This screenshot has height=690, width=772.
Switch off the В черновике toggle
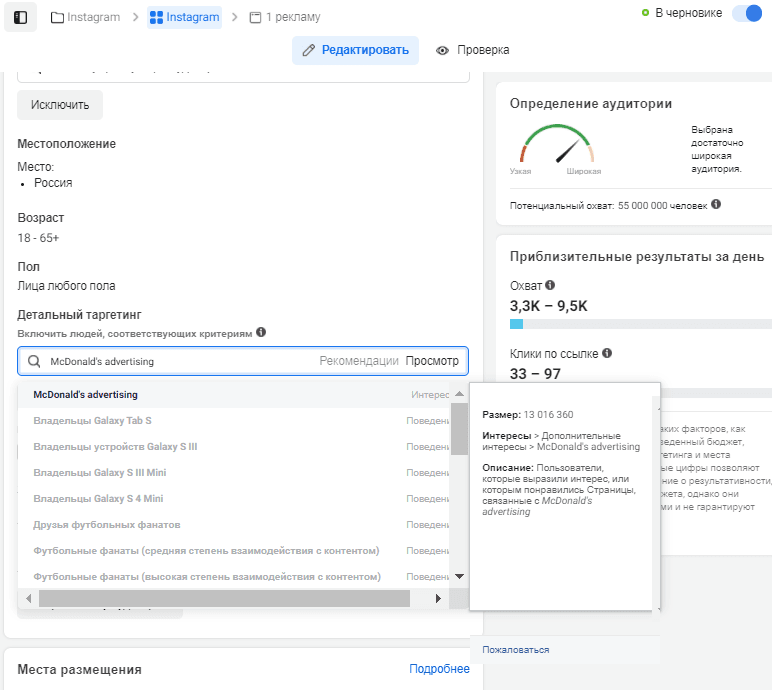(x=746, y=13)
